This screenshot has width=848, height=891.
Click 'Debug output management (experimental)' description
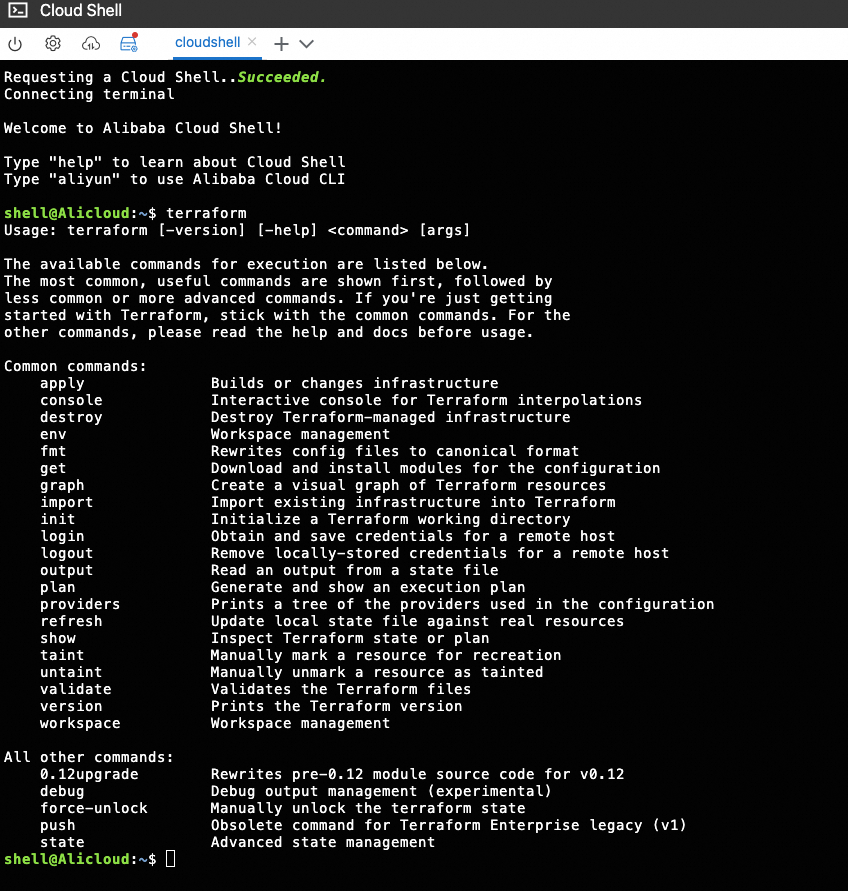click(381, 791)
